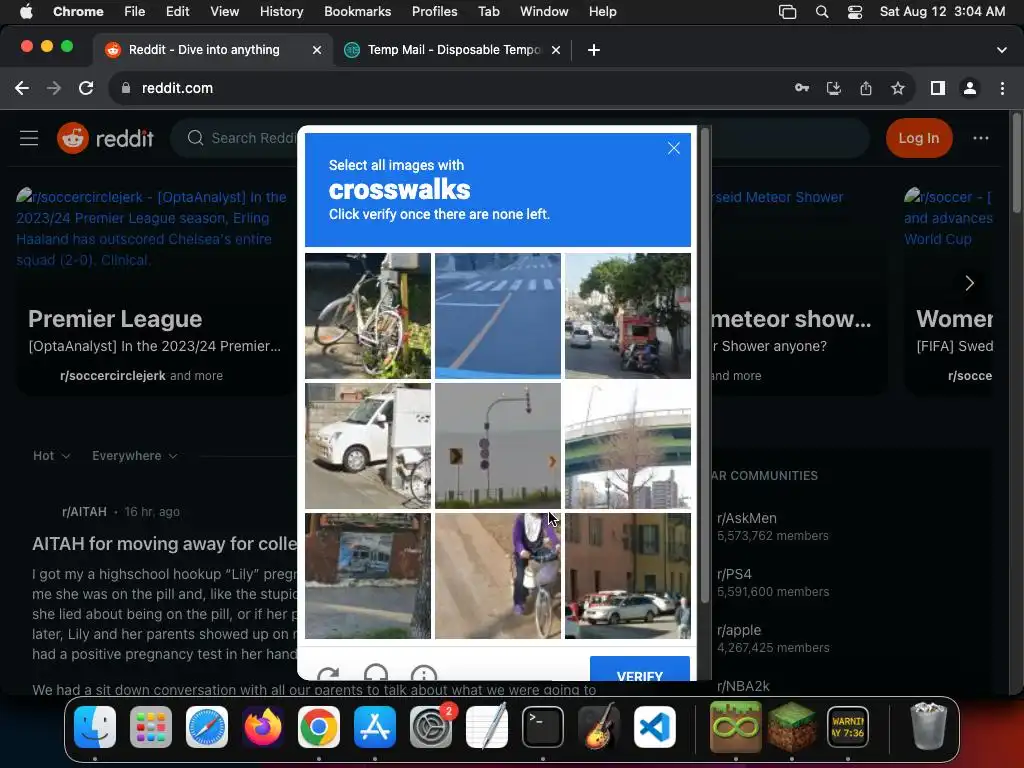The height and width of the screenshot is (768, 1024).
Task: Select the street with red truck tile
Action: coord(628,316)
